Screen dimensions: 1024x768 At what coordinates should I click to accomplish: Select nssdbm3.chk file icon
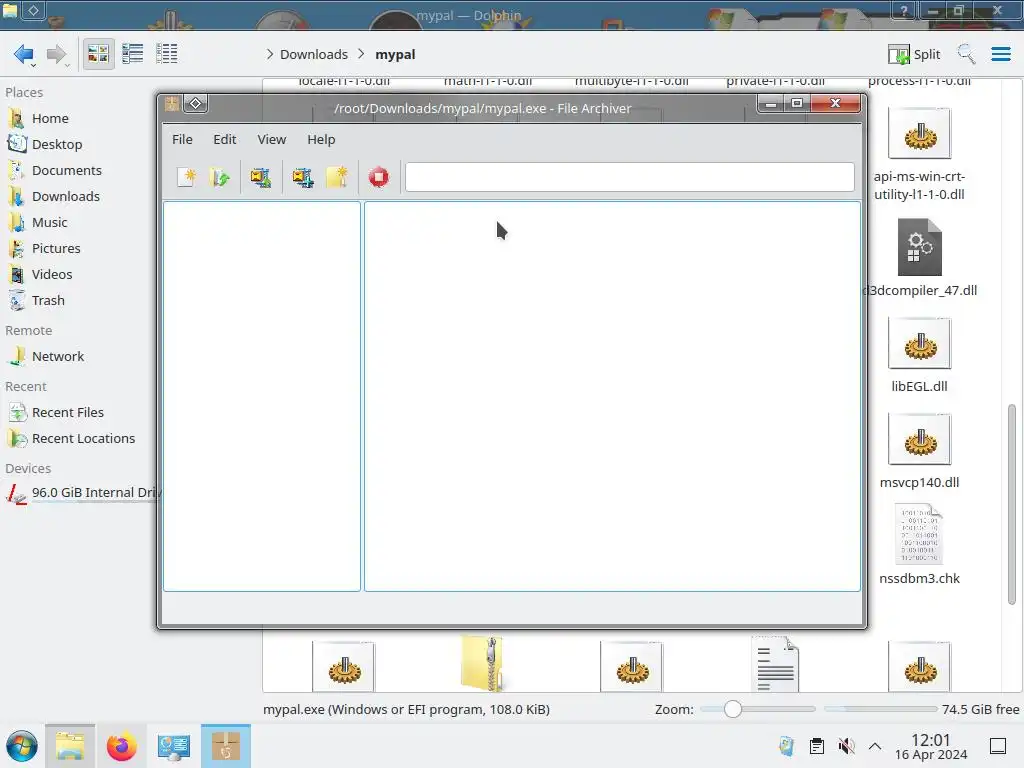(x=920, y=535)
